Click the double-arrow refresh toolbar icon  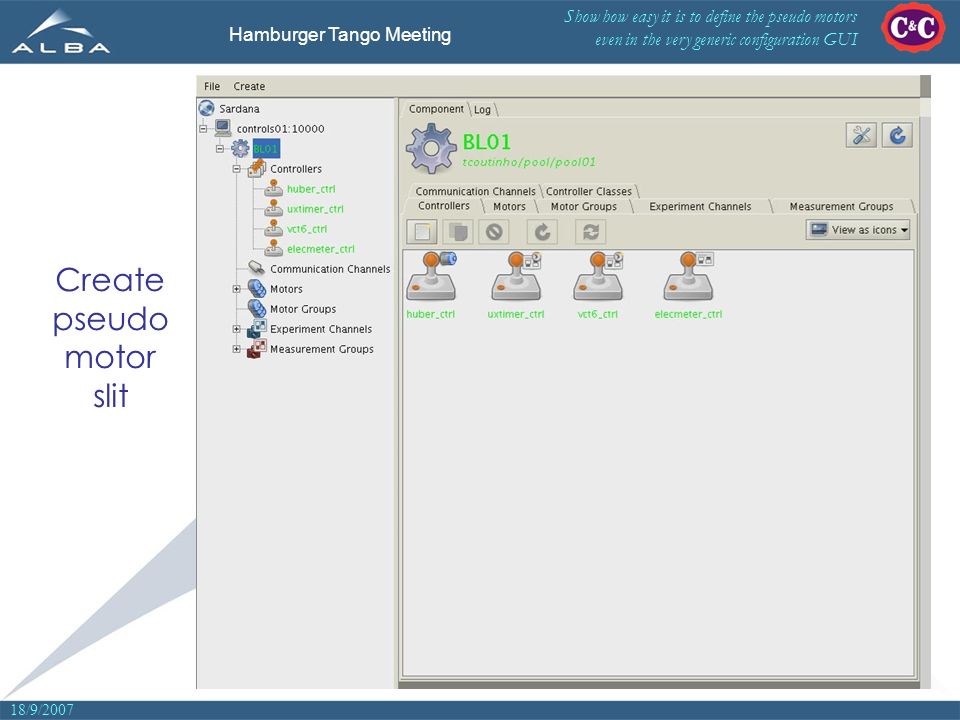(590, 232)
